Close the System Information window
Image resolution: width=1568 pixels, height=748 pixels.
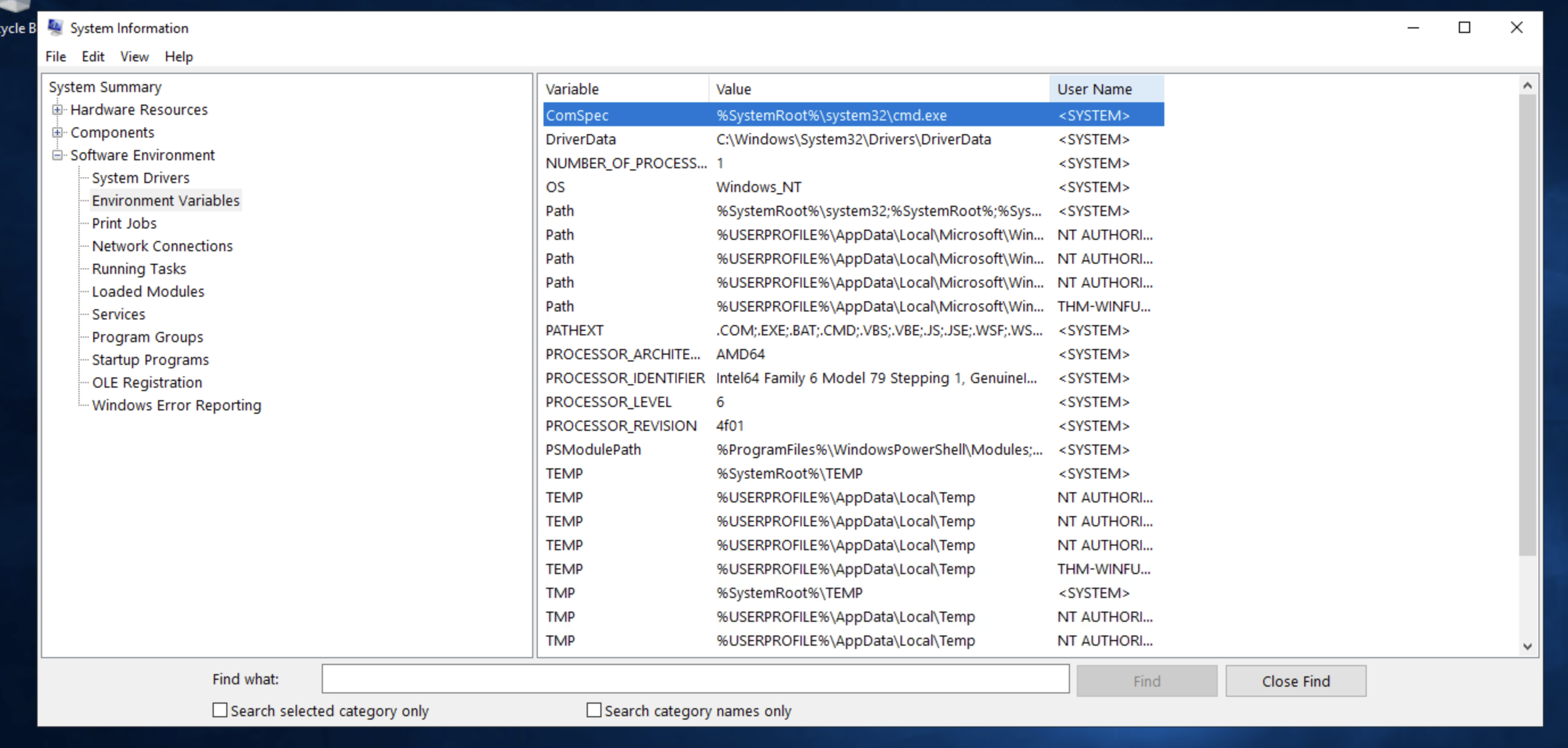click(1516, 27)
